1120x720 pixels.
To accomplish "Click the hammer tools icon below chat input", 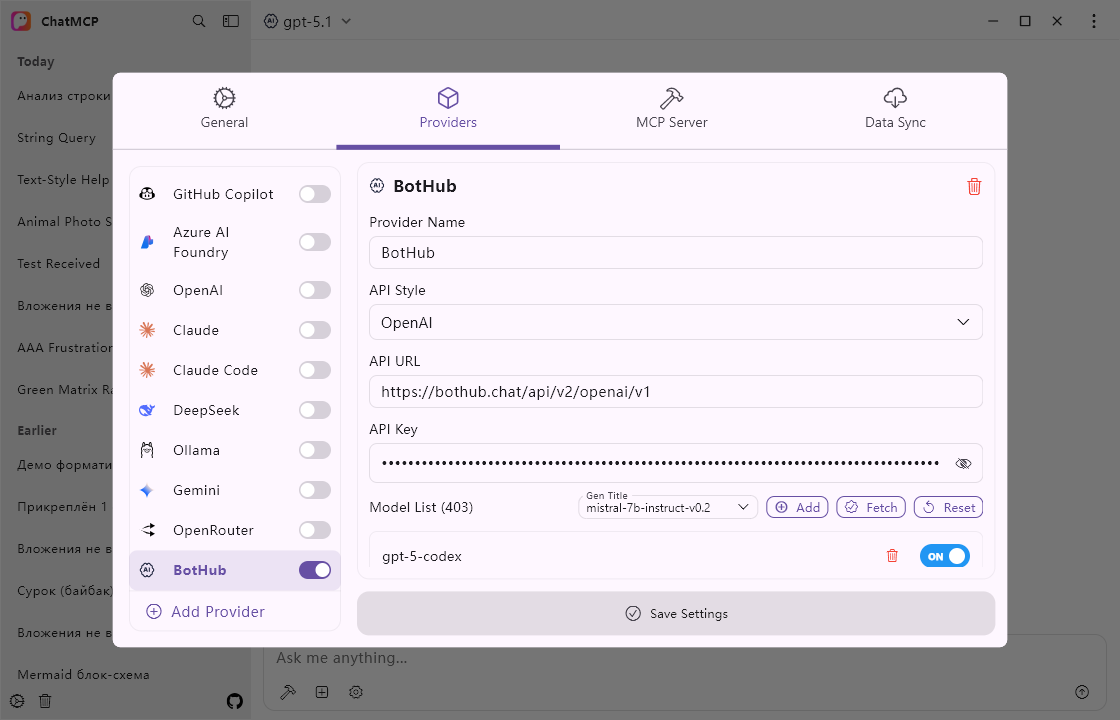I will pyautogui.click(x=288, y=692).
